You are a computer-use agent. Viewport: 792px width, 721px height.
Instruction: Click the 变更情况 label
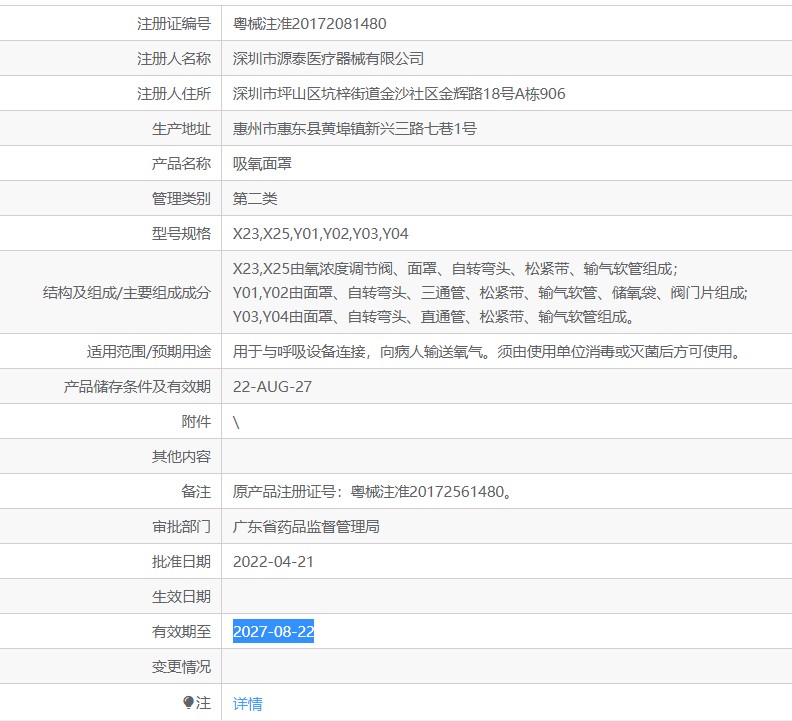click(181, 666)
